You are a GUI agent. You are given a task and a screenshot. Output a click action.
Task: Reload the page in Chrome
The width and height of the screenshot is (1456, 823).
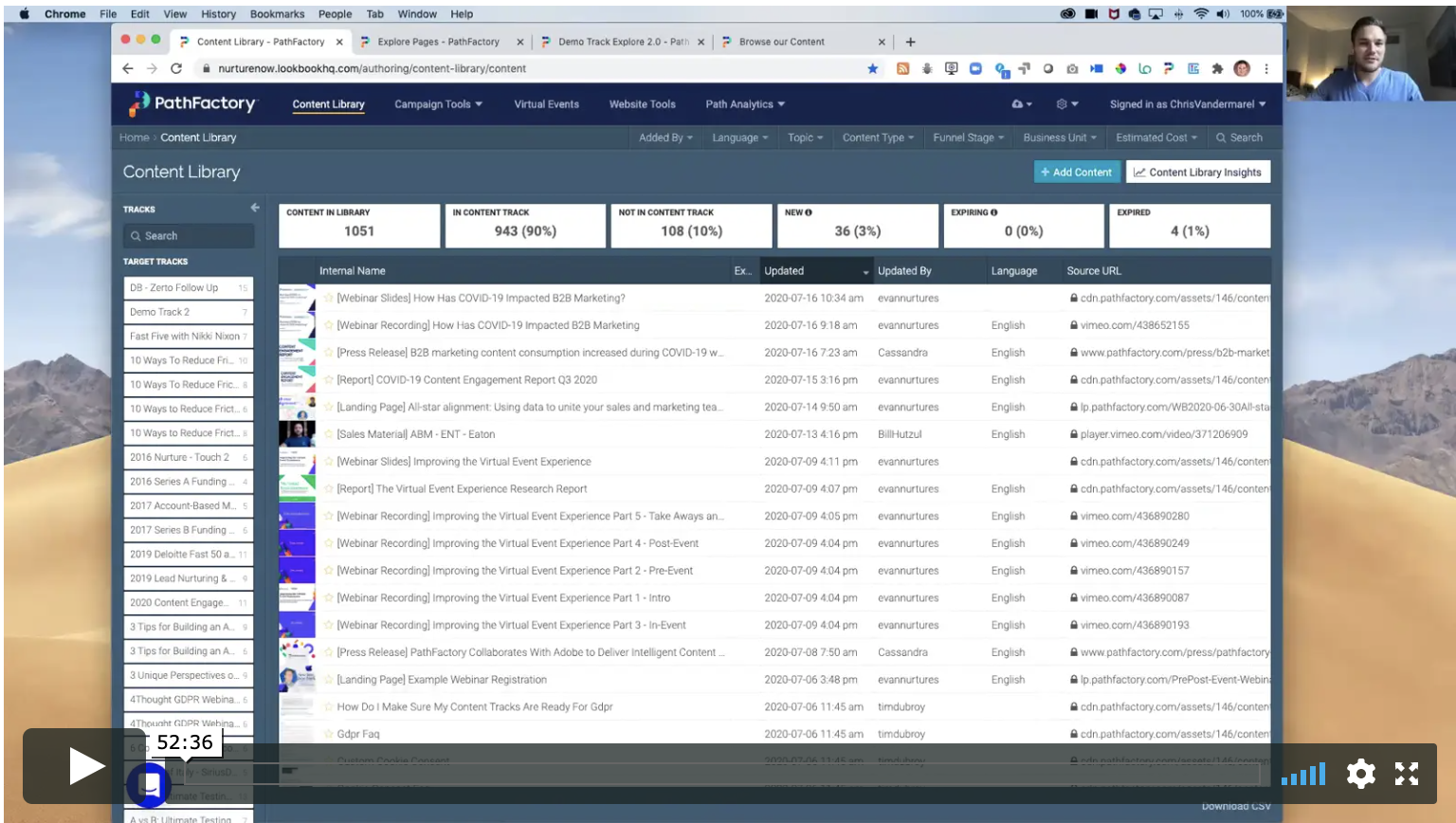pyautogui.click(x=176, y=68)
